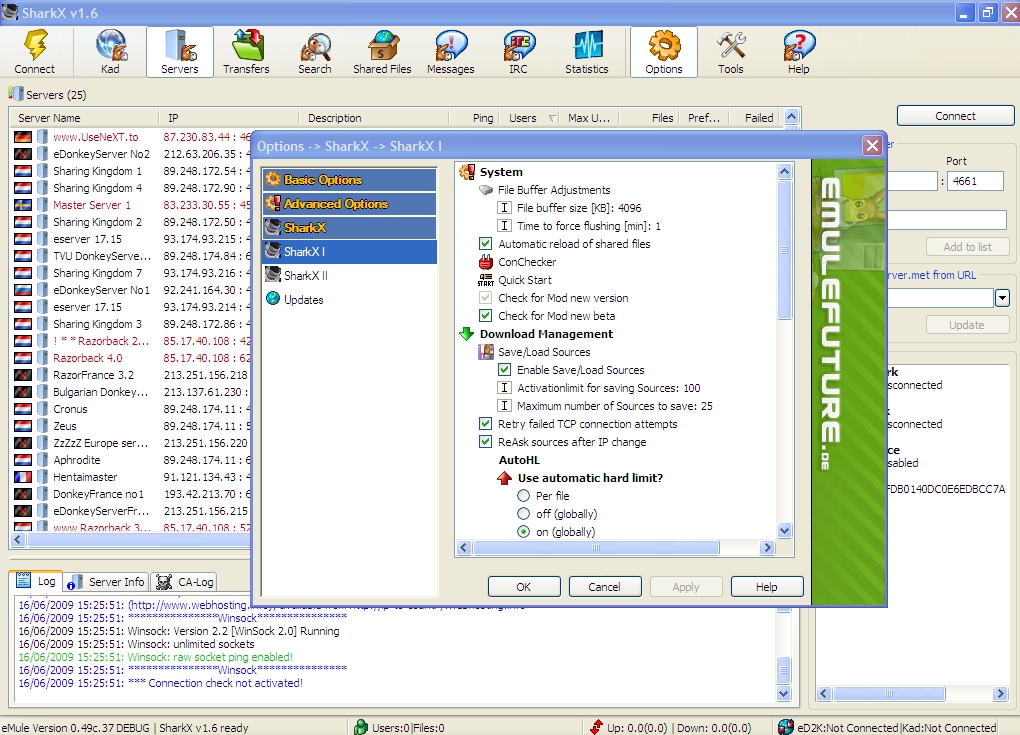This screenshot has height=735, width=1020.
Task: Select the Updates options page
Action: pyautogui.click(x=349, y=300)
